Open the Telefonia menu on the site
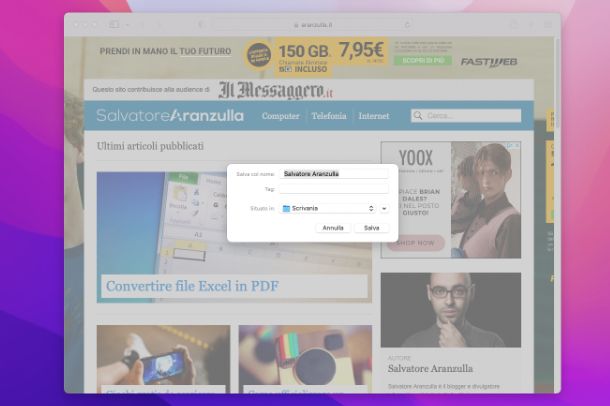610x406 pixels. [329, 116]
